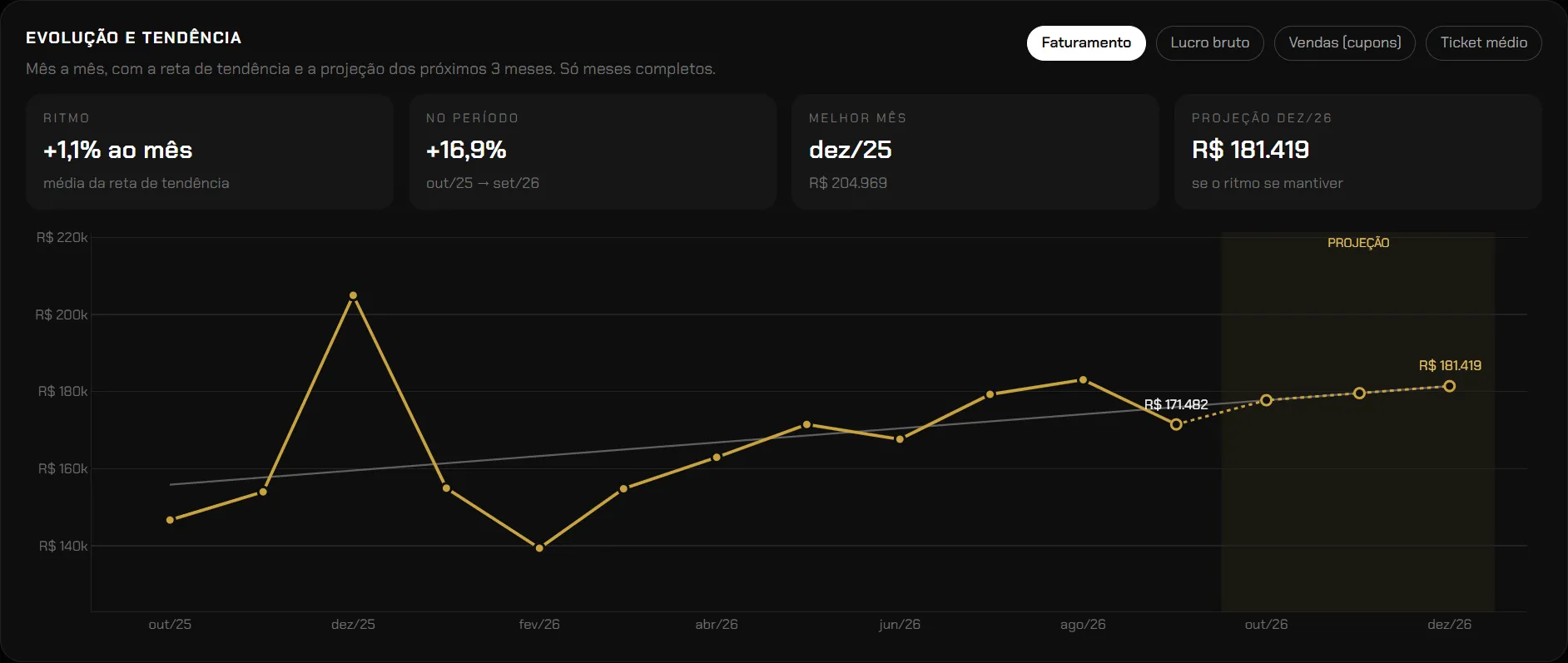This screenshot has height=663, width=1568.
Task: Select the fev/26 lowest data point
Action: [539, 548]
